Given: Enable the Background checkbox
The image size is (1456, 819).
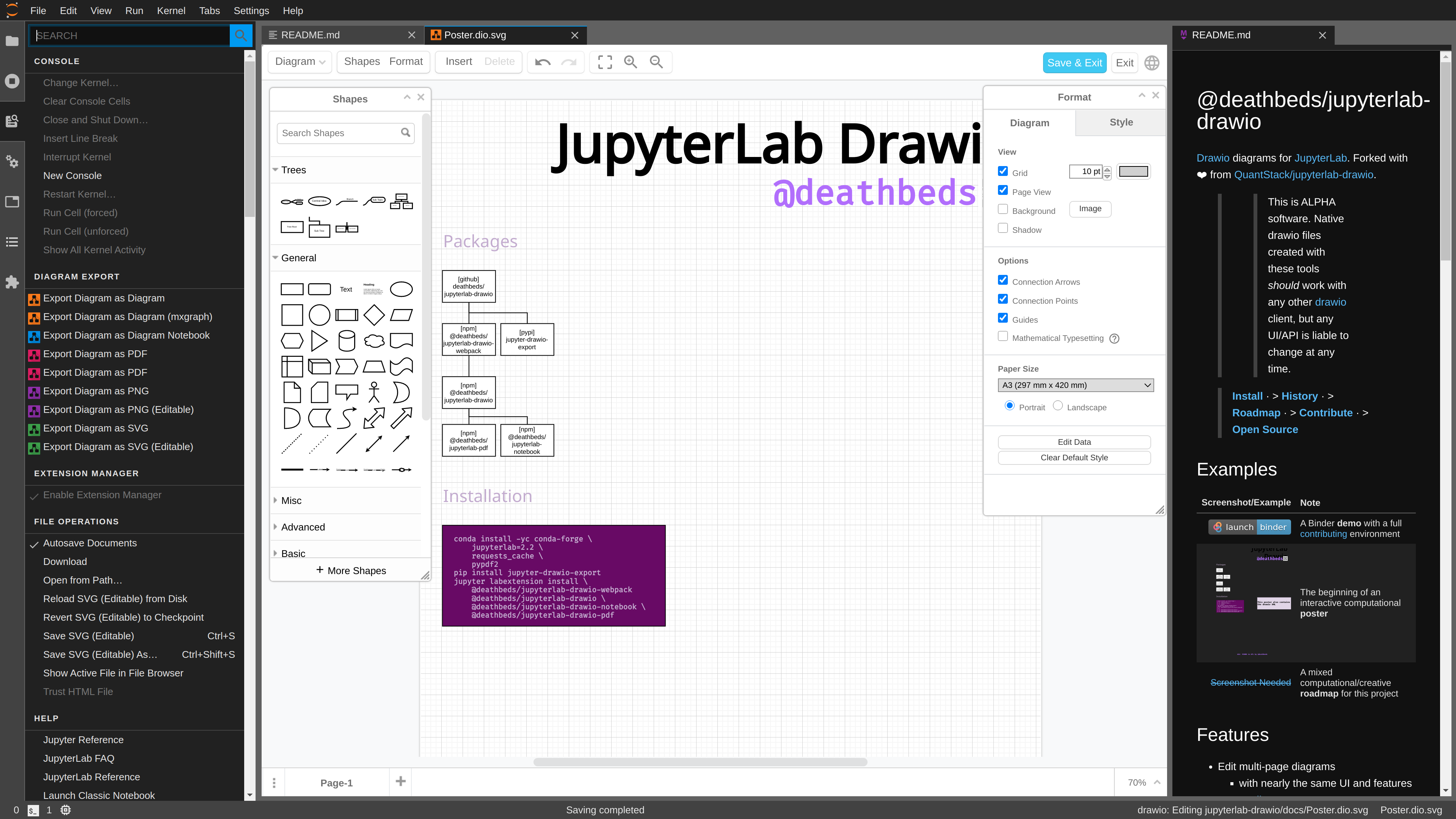Looking at the screenshot, I should coord(1003,209).
